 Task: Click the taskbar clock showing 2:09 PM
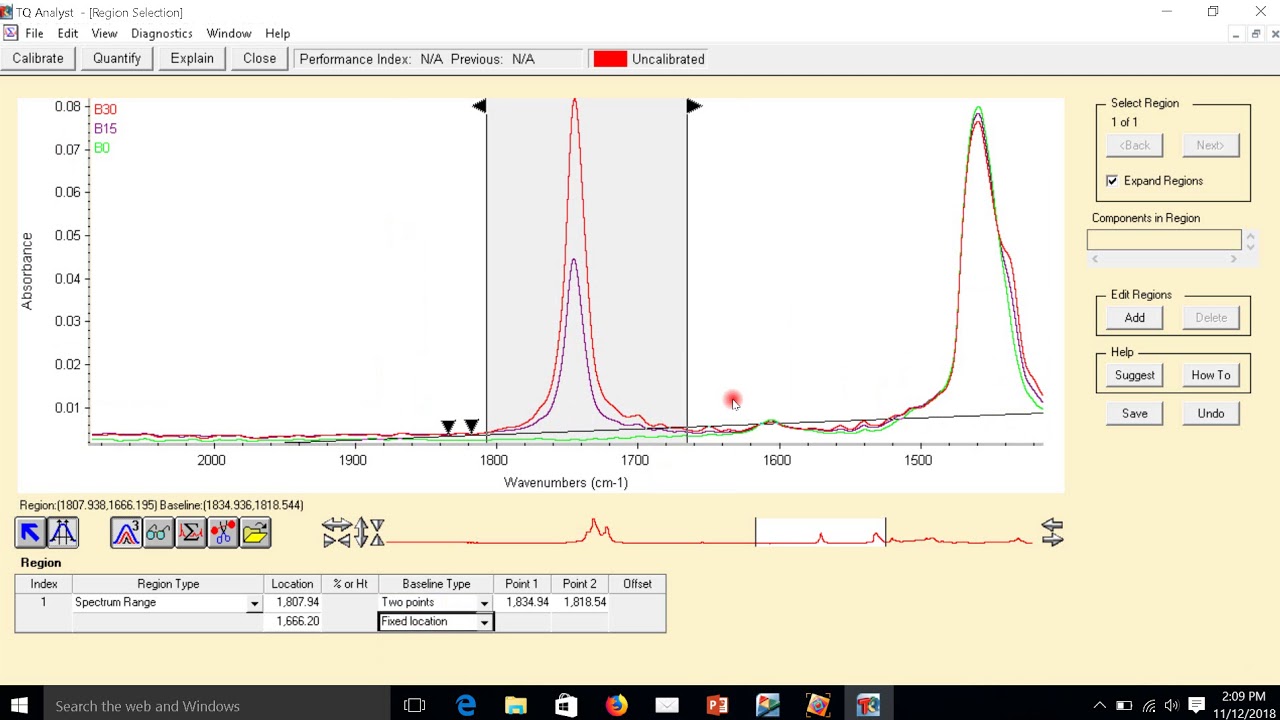pos(1243,705)
